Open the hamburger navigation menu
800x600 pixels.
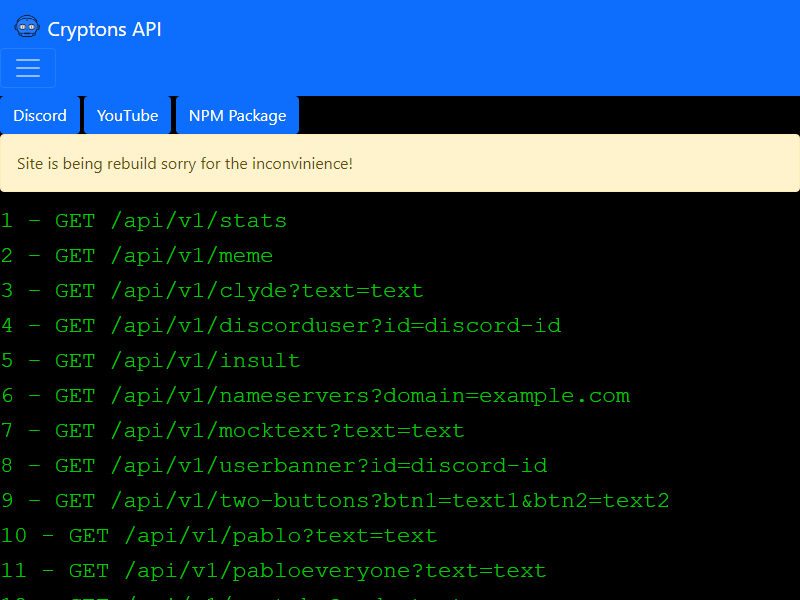28,68
